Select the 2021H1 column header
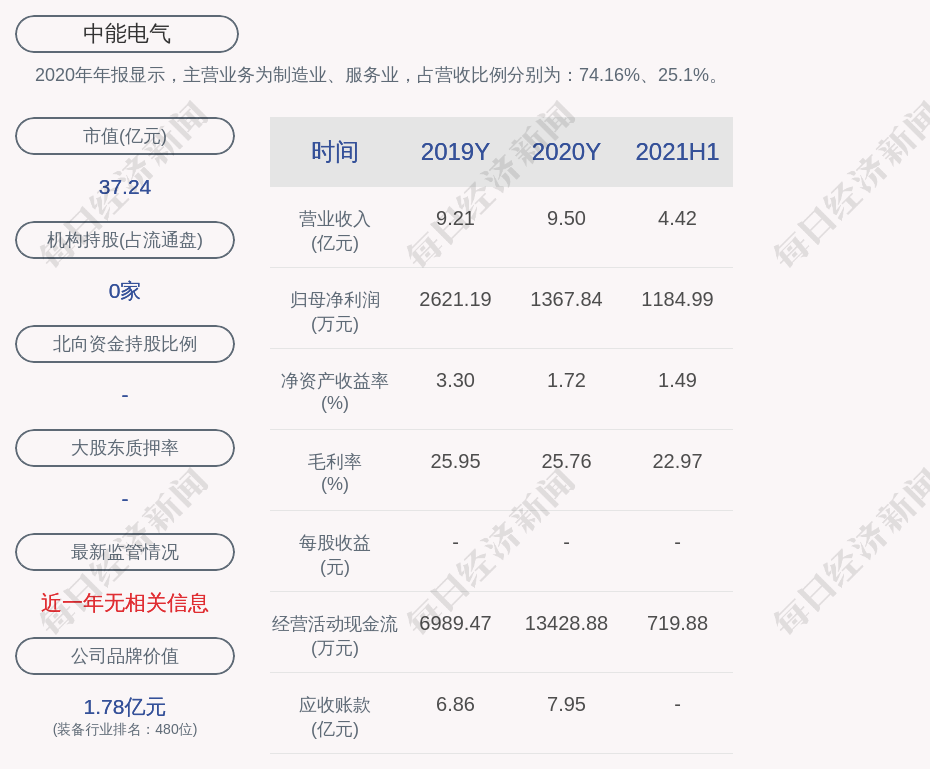This screenshot has width=930, height=769. point(677,152)
